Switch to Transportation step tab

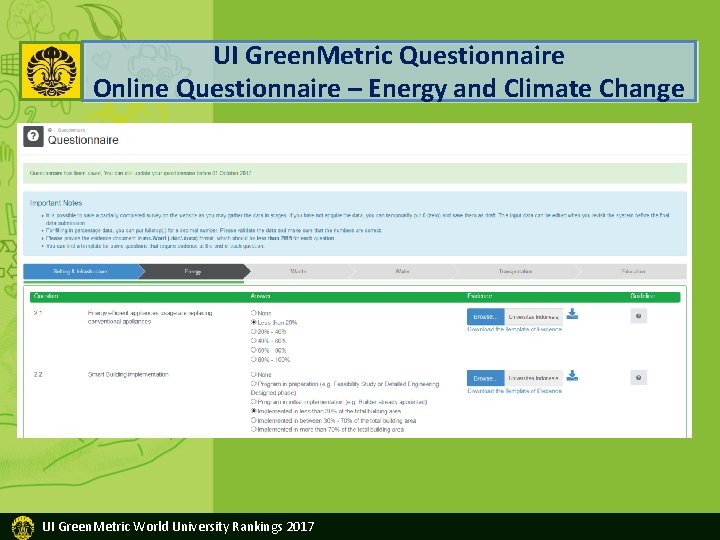(x=515, y=271)
